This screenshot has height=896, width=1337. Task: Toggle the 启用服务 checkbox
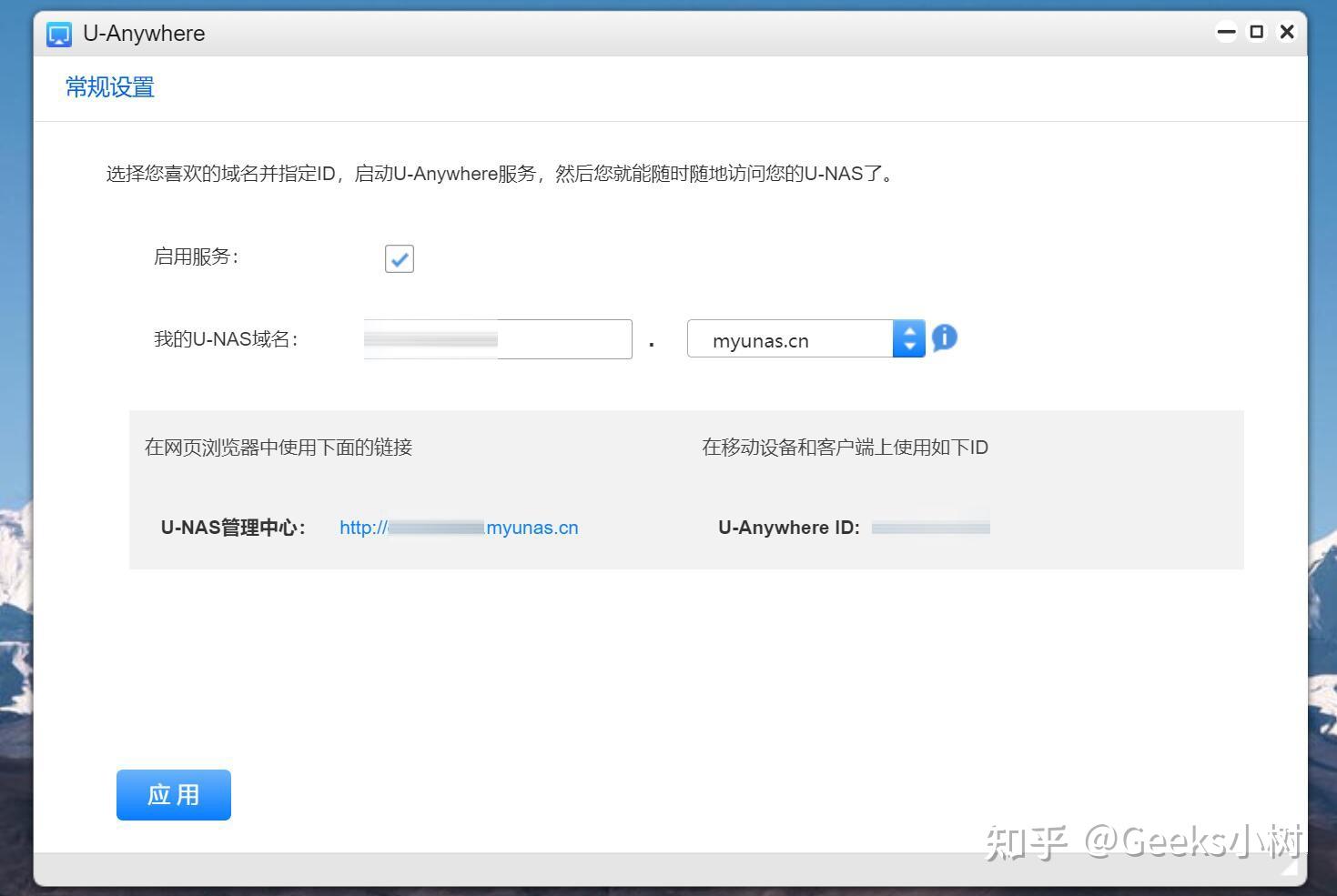(400, 258)
